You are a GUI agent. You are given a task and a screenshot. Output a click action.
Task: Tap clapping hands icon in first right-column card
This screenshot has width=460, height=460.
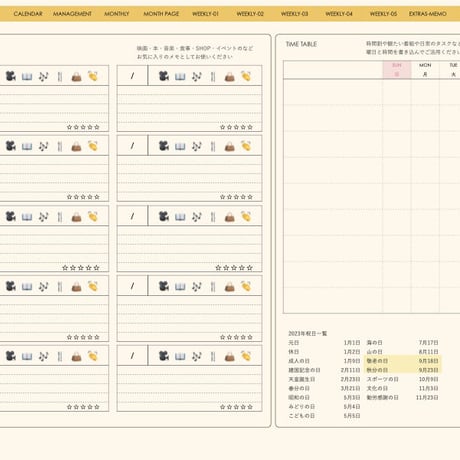point(246,76)
